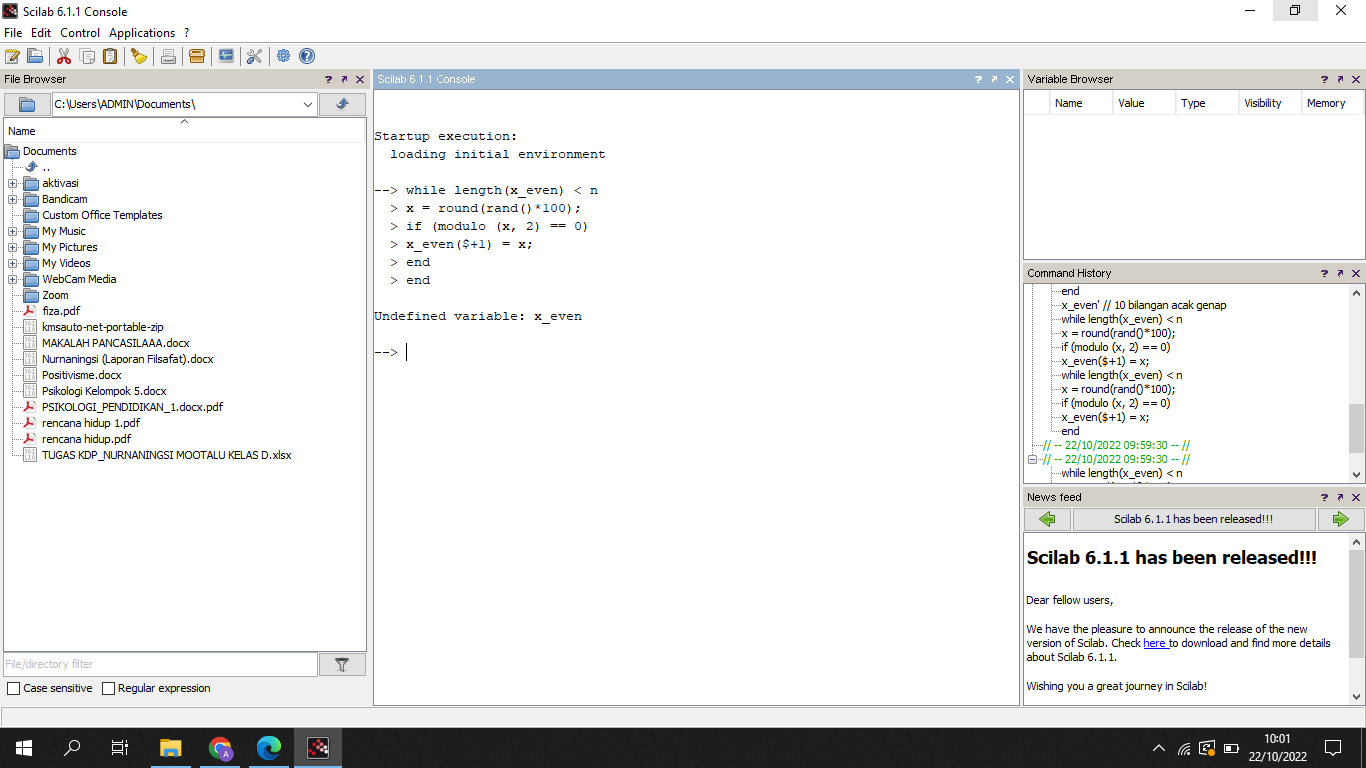Open Google Chrome from taskbar
The image size is (1366, 768).
(221, 748)
